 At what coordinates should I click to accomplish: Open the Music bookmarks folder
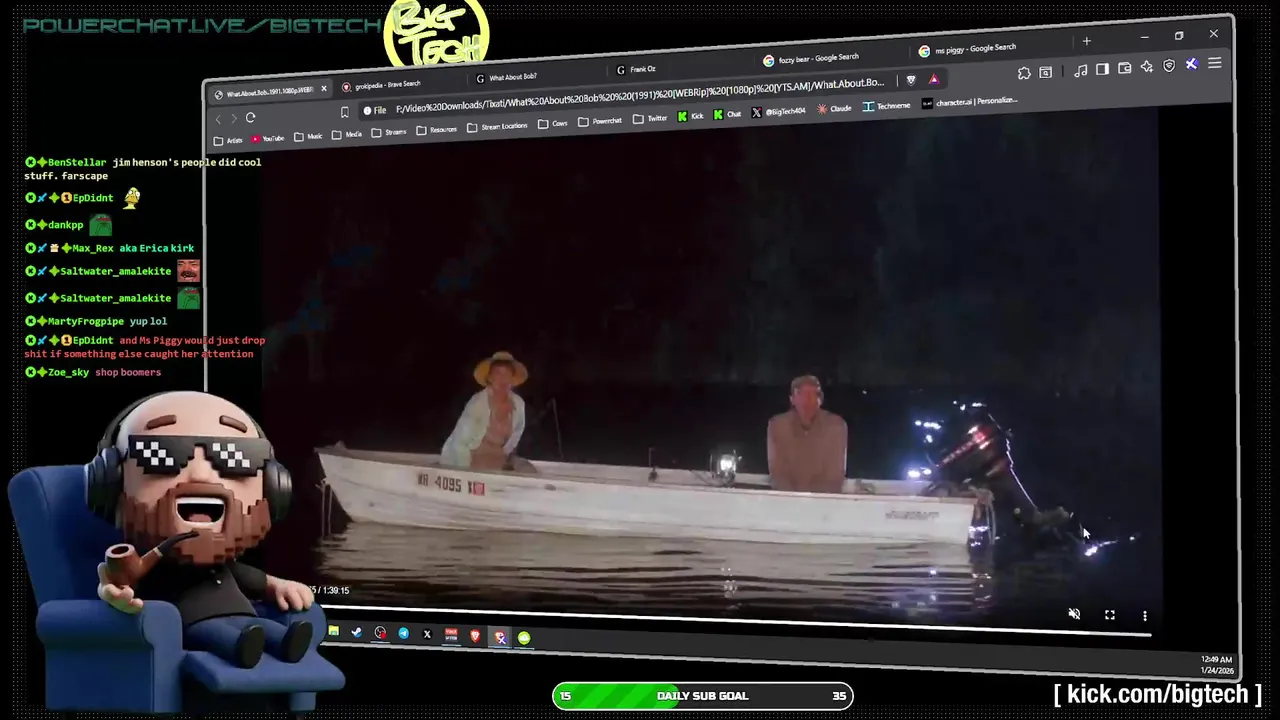[x=308, y=136]
